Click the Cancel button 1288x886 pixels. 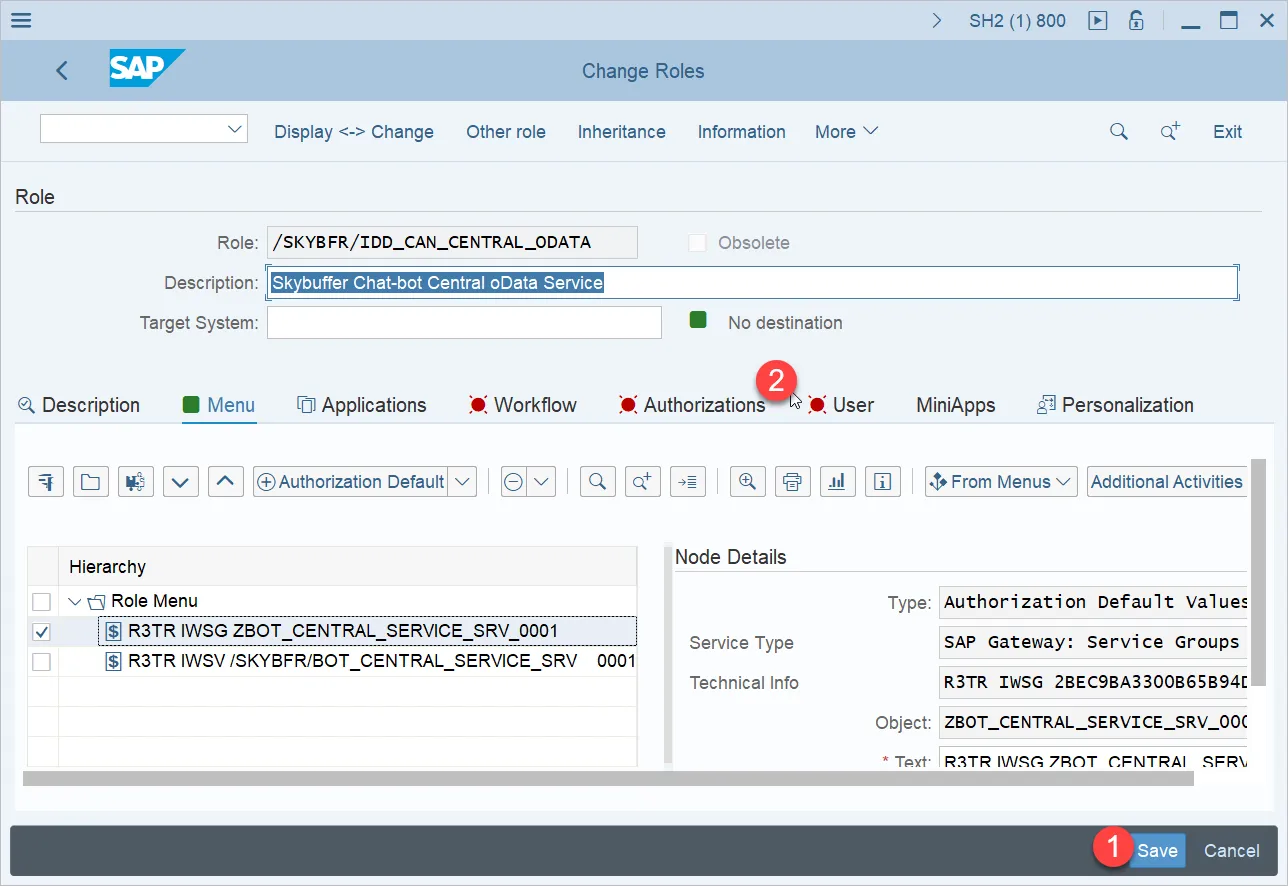coord(1232,851)
